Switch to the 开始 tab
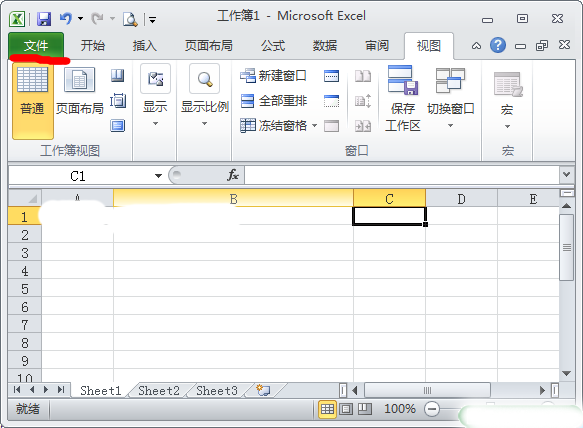The image size is (583, 428). click(x=93, y=46)
